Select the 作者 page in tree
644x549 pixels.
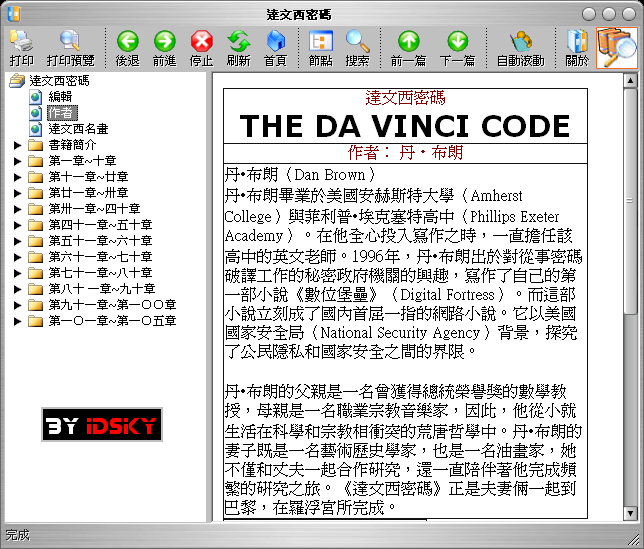tap(62, 113)
